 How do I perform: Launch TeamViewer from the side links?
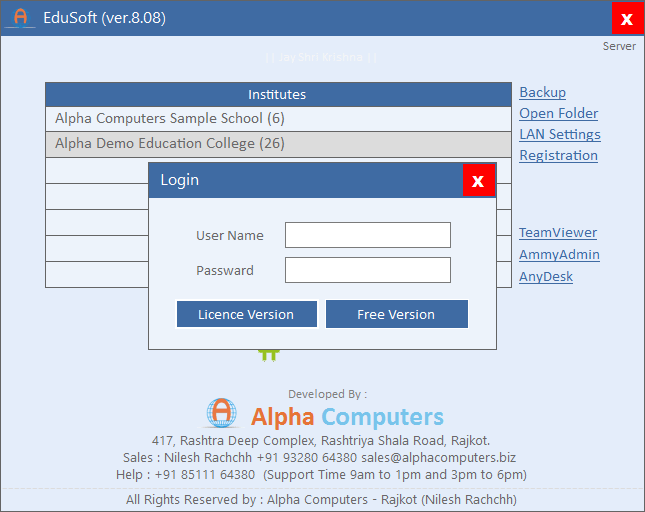click(558, 232)
